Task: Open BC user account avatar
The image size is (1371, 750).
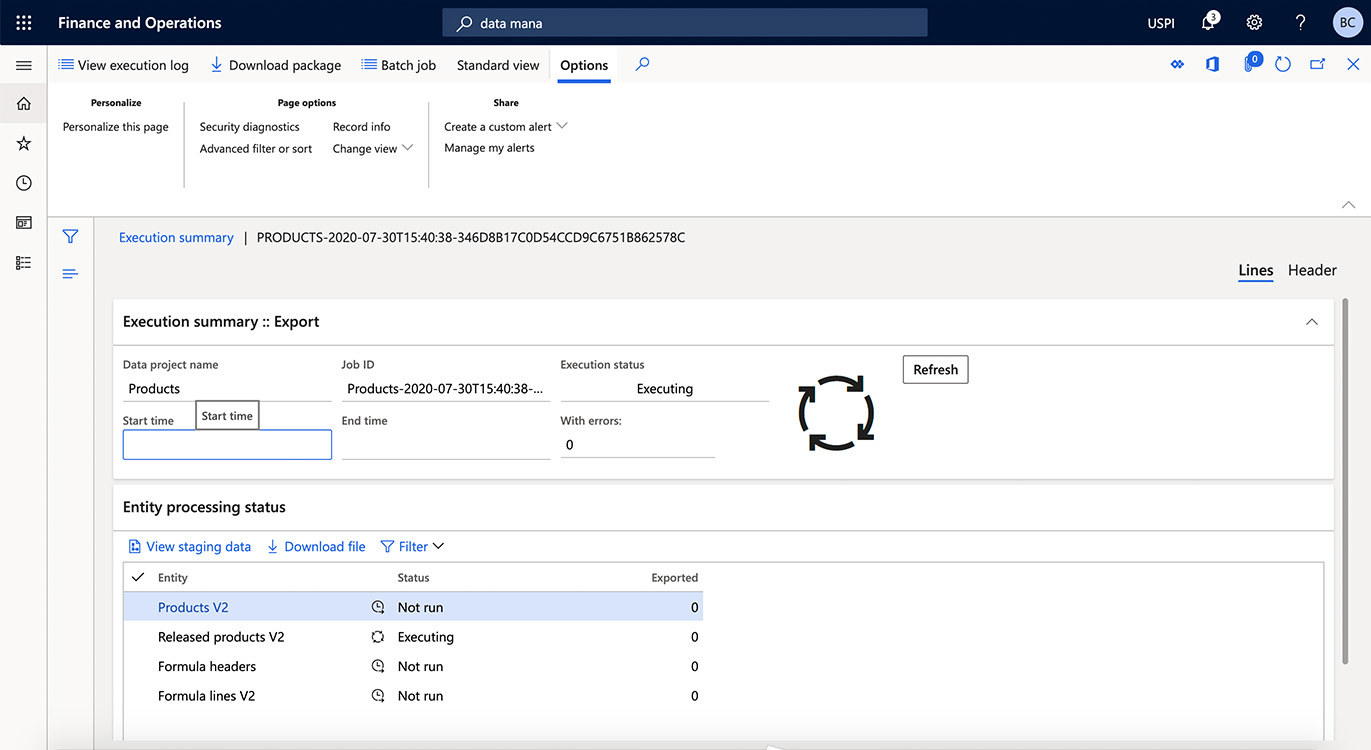Action: pyautogui.click(x=1347, y=22)
